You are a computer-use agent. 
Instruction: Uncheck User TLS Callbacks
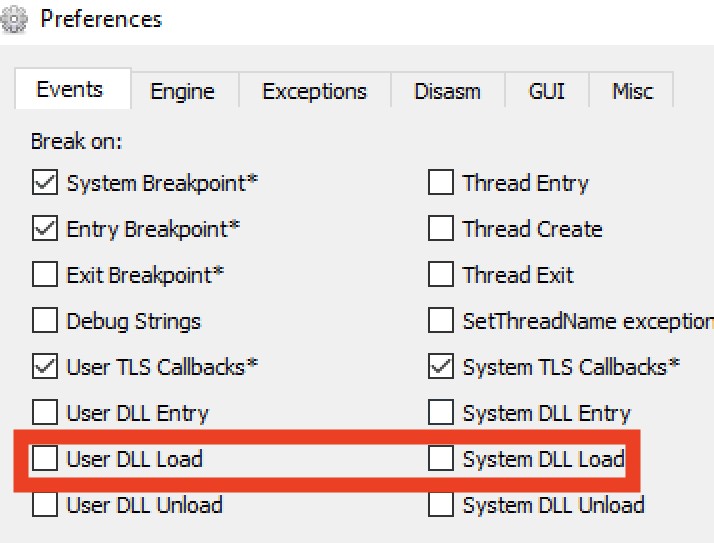(45, 367)
